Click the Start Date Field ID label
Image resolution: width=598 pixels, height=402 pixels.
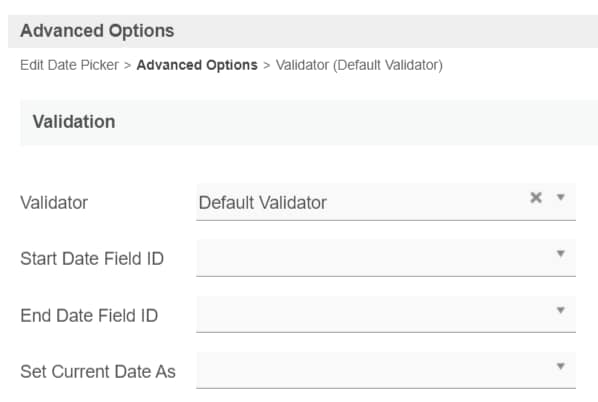92,259
